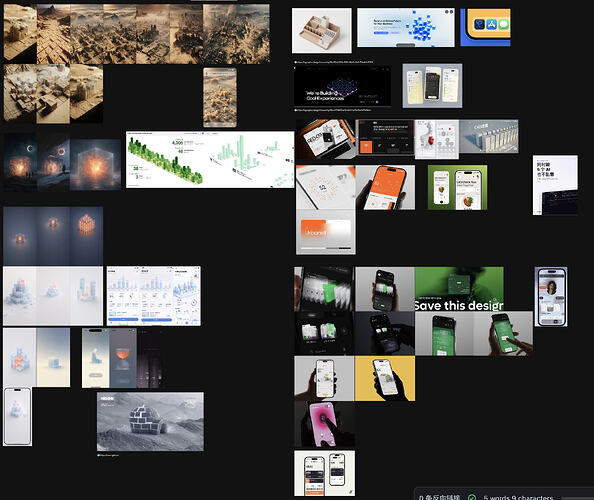
Task: Select the gray 3D block row image
Action: [489, 136]
